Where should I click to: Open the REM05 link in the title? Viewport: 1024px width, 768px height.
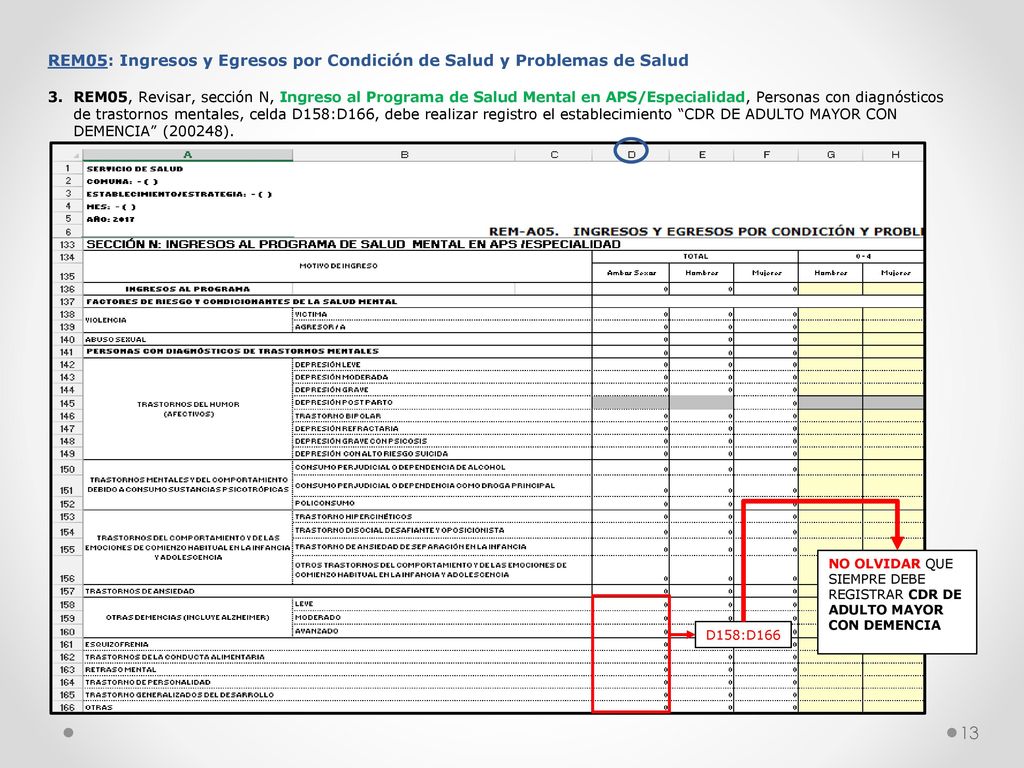tap(77, 60)
